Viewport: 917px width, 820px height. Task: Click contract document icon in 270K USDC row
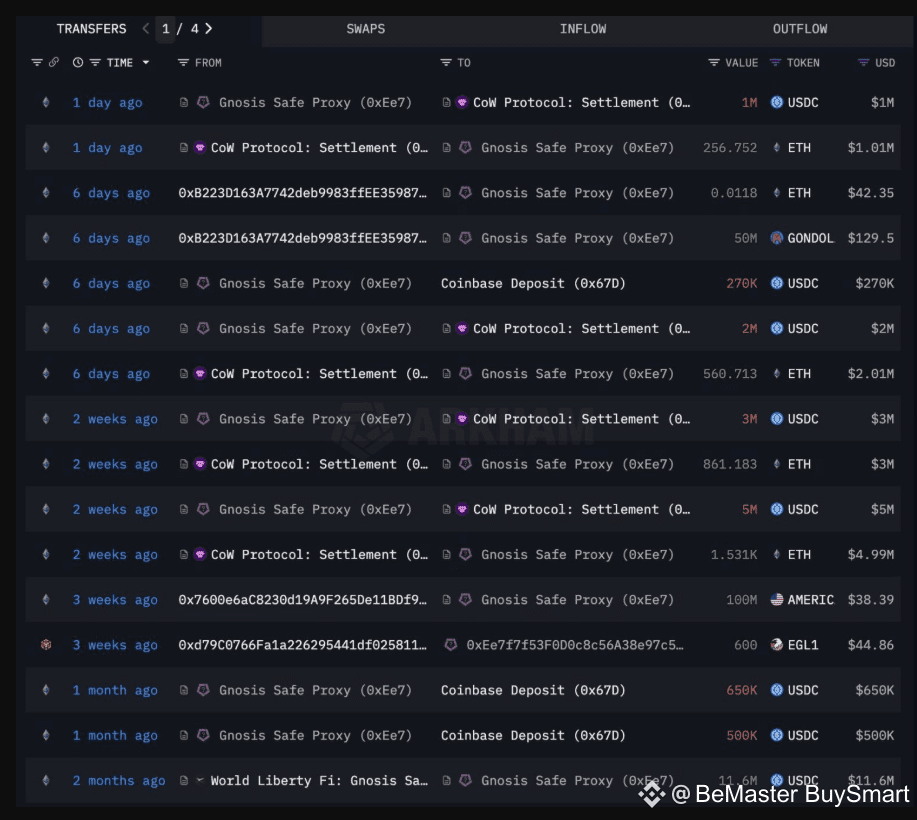click(x=184, y=284)
